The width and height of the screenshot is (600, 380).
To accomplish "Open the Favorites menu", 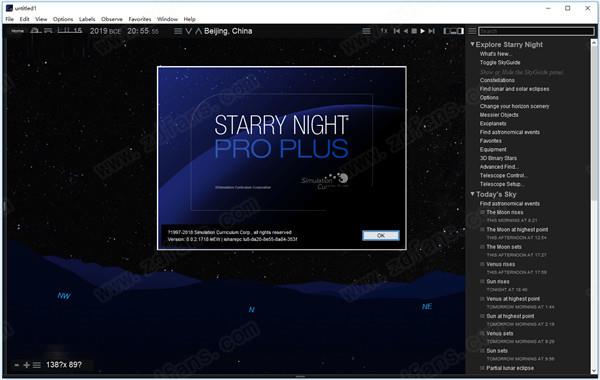I will (140, 19).
